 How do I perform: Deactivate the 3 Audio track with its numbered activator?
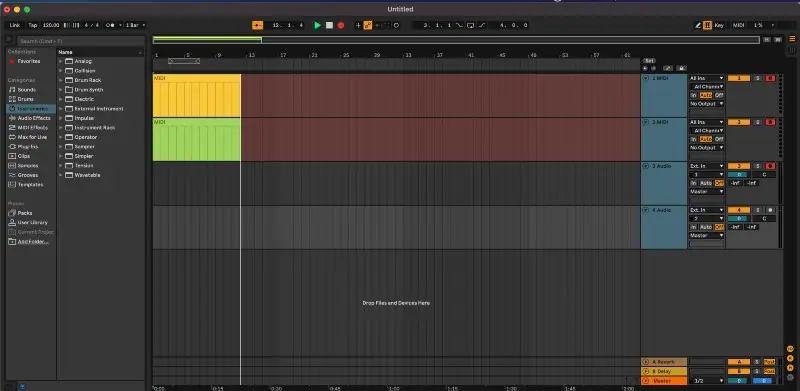point(739,166)
